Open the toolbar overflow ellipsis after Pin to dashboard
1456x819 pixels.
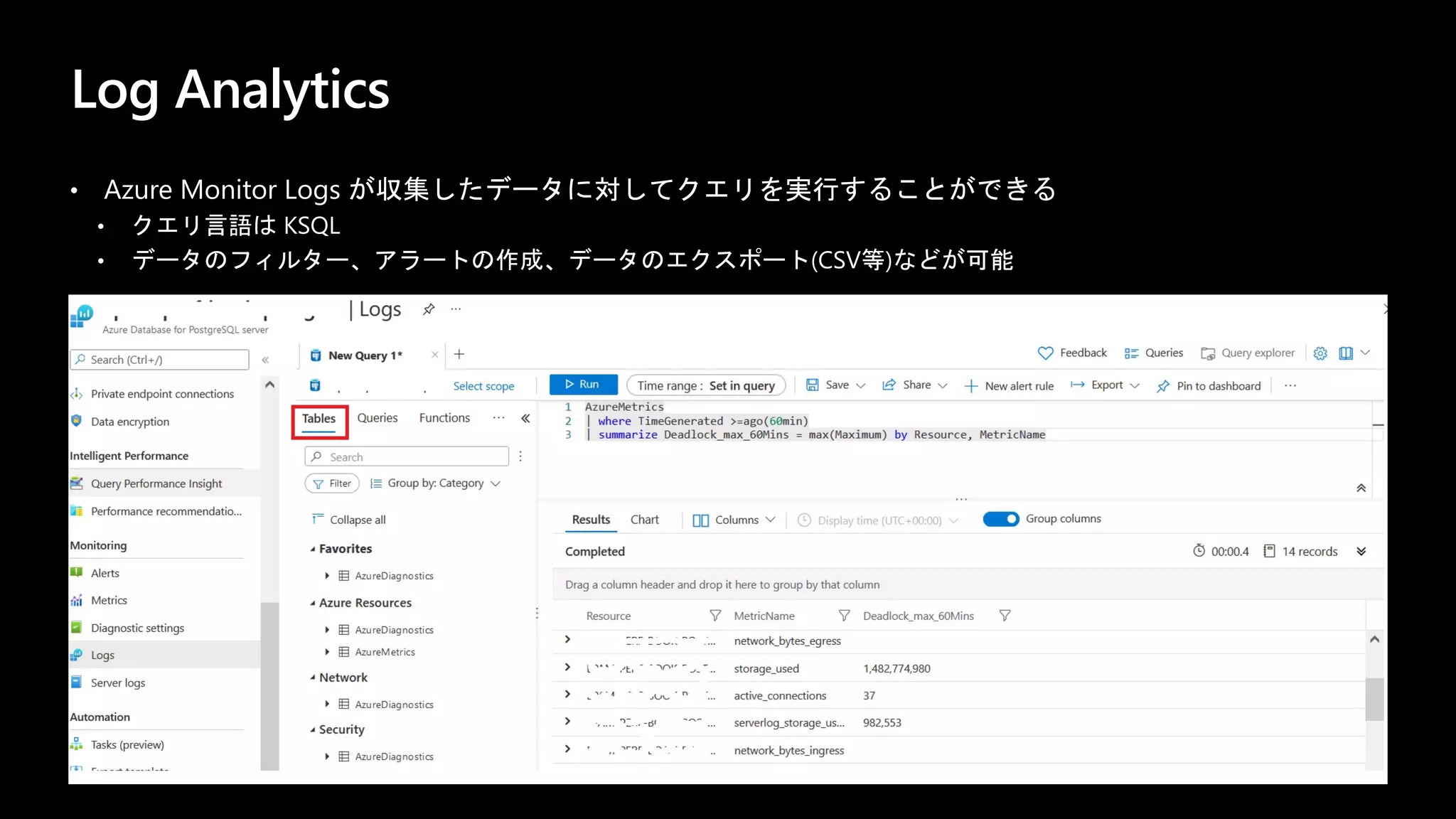pyautogui.click(x=1290, y=385)
